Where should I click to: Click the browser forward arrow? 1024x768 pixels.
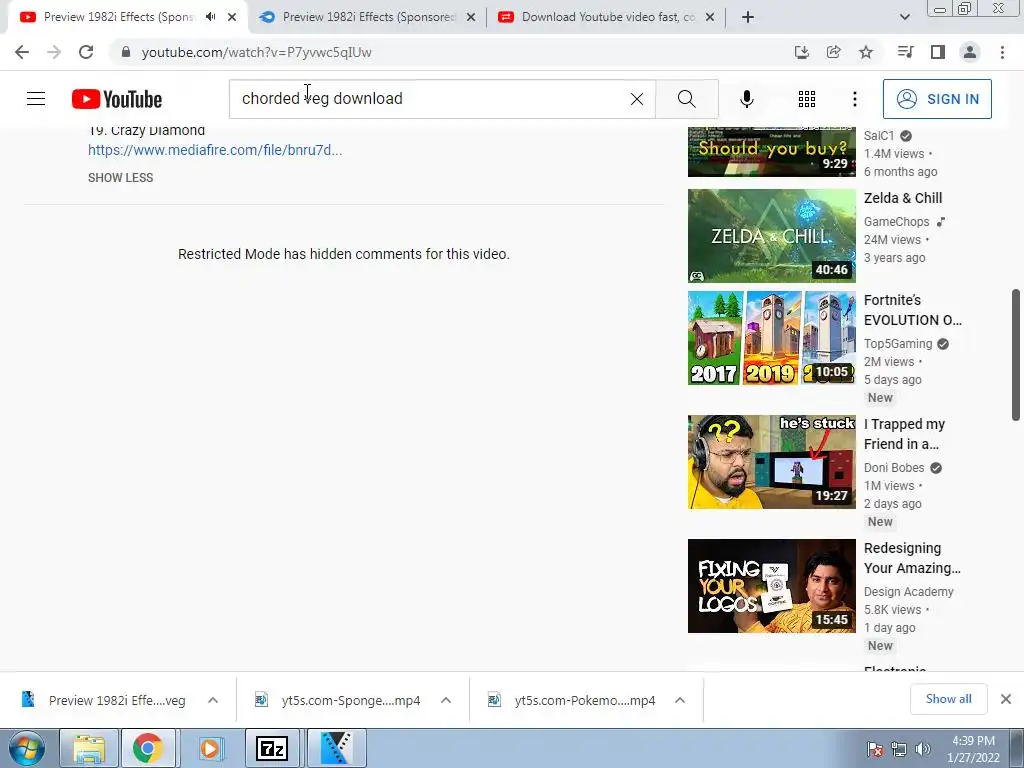[x=54, y=52]
